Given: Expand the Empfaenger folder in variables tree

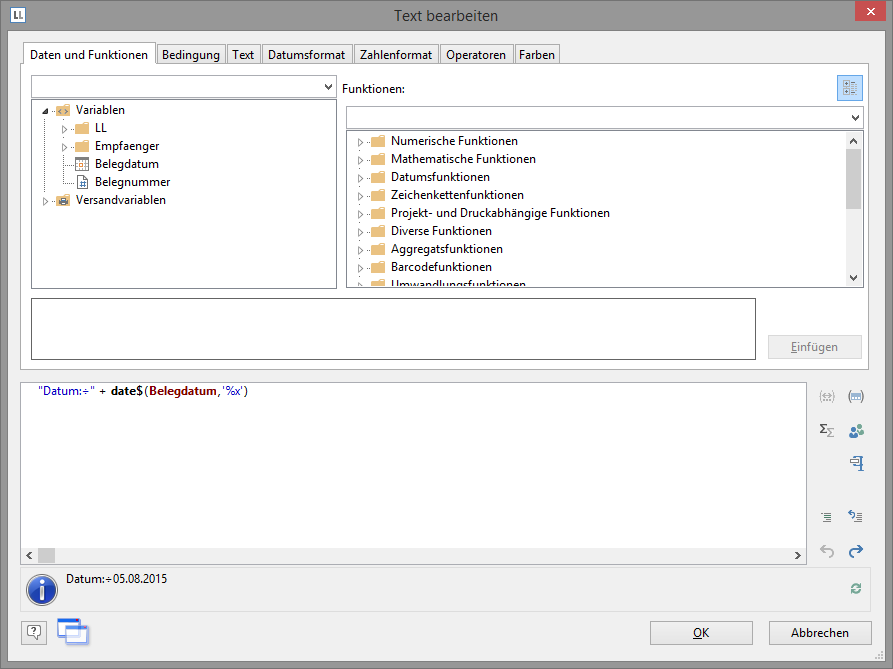Looking at the screenshot, I should (x=64, y=147).
